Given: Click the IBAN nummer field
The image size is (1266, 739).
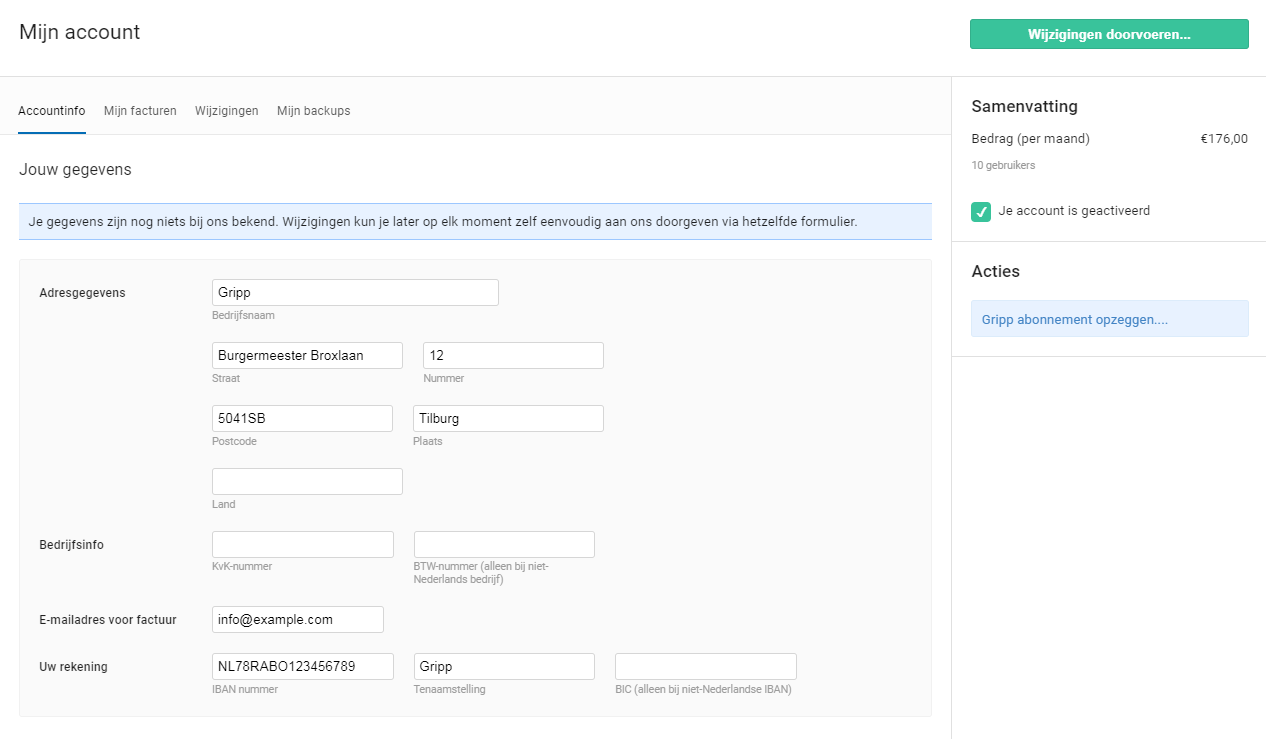Looking at the screenshot, I should 302,667.
